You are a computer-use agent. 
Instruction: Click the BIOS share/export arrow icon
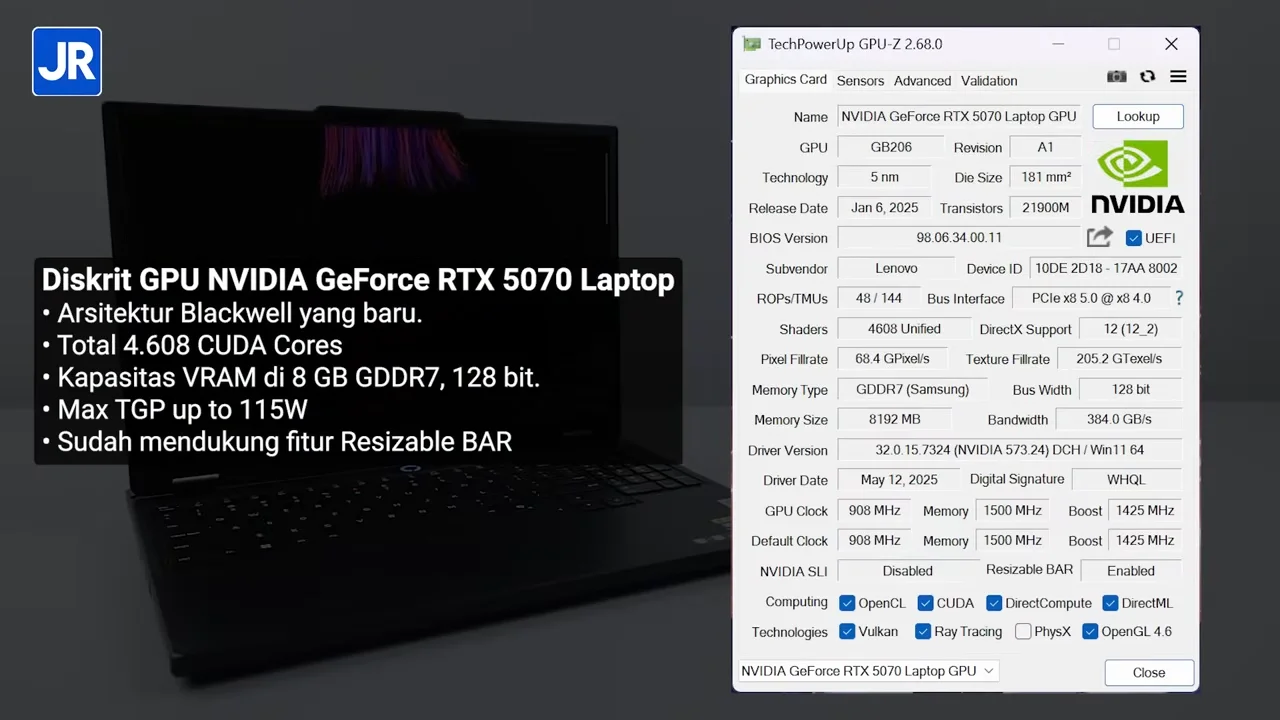coord(1099,237)
